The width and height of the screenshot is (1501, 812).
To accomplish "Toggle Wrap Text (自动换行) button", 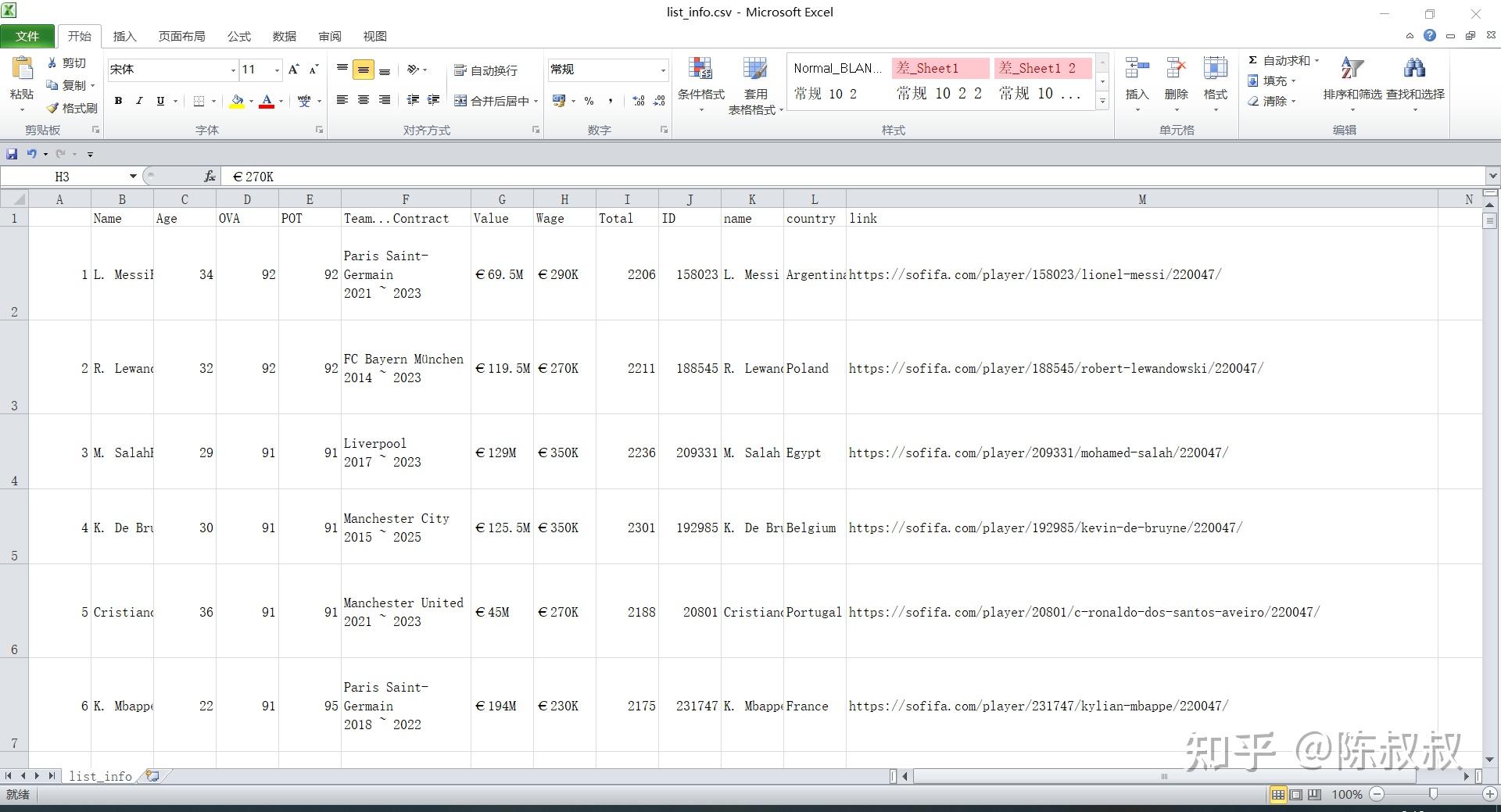I will pos(485,70).
